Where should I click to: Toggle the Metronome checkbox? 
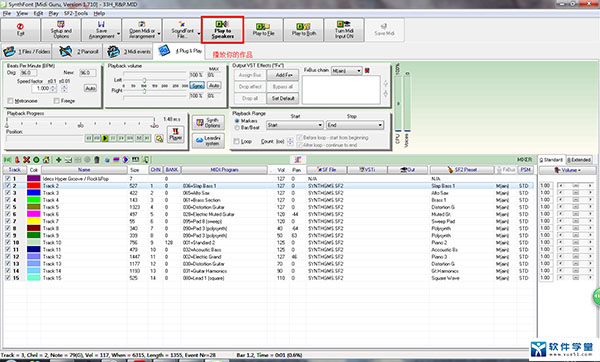click(x=10, y=101)
